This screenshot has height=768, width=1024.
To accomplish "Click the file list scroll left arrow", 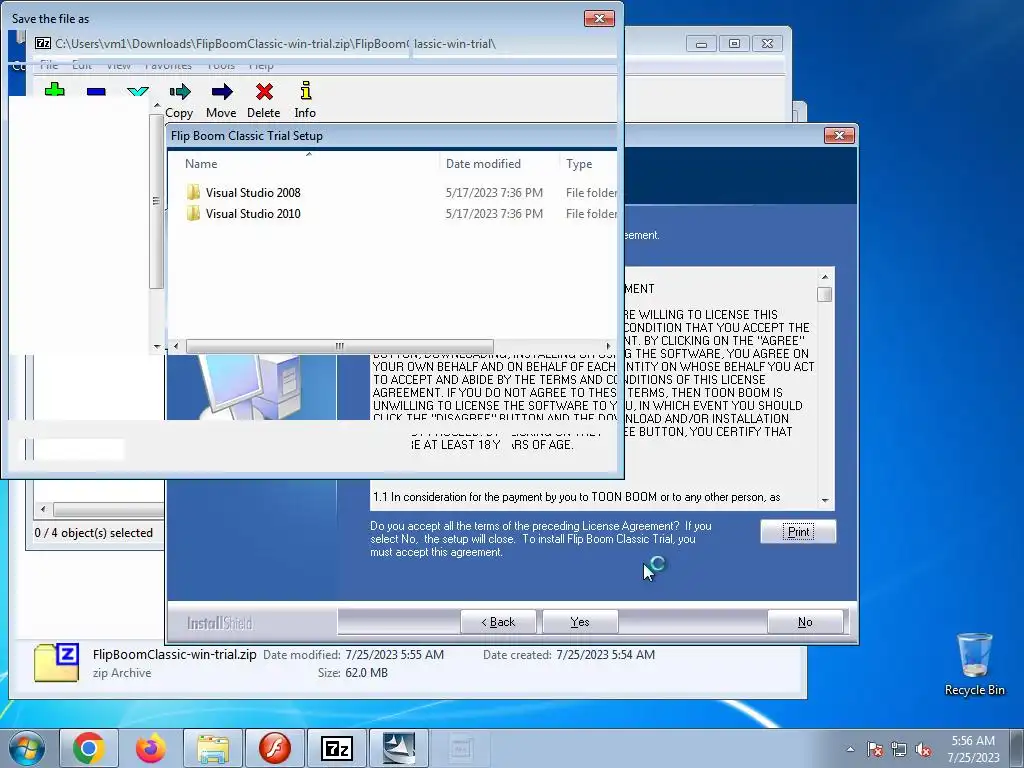I will [x=176, y=346].
